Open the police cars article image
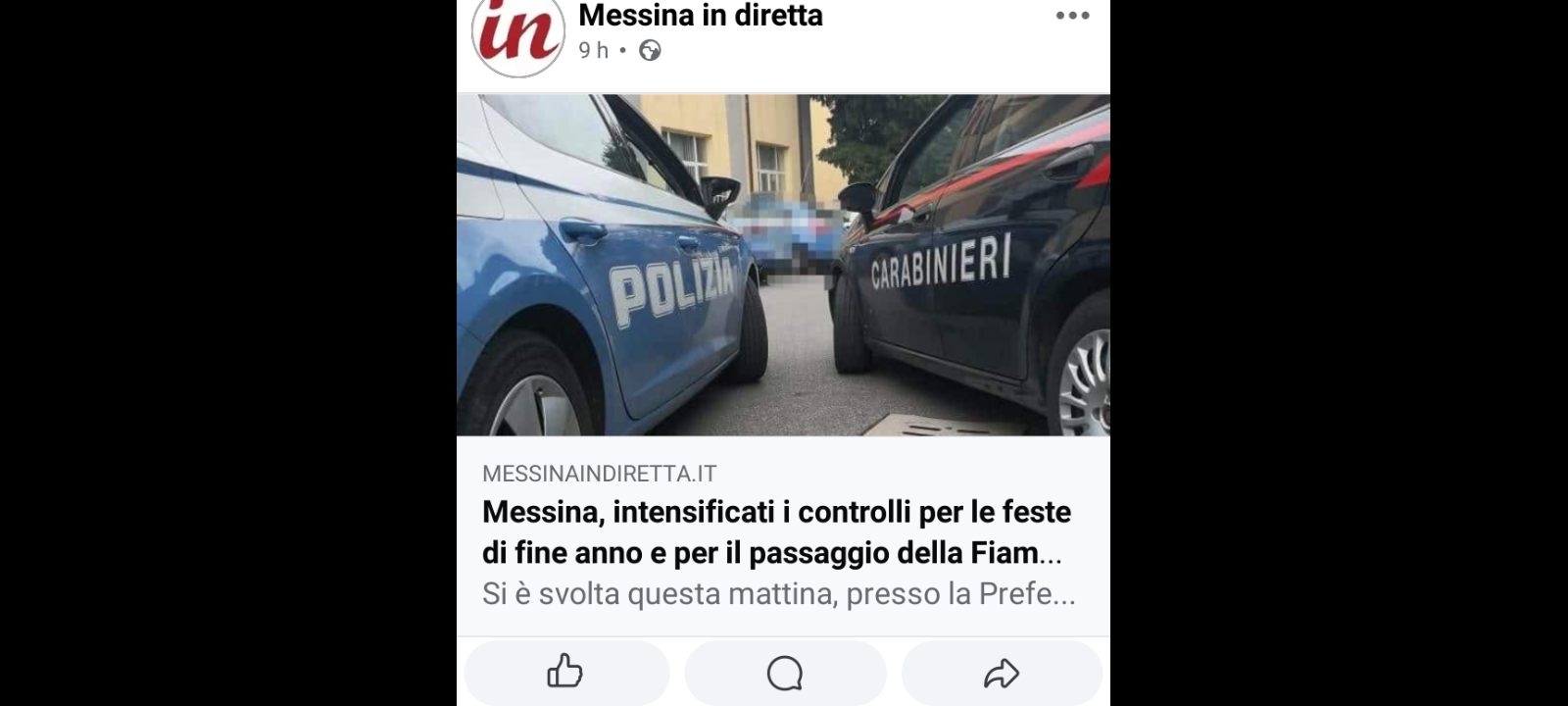 pos(783,265)
